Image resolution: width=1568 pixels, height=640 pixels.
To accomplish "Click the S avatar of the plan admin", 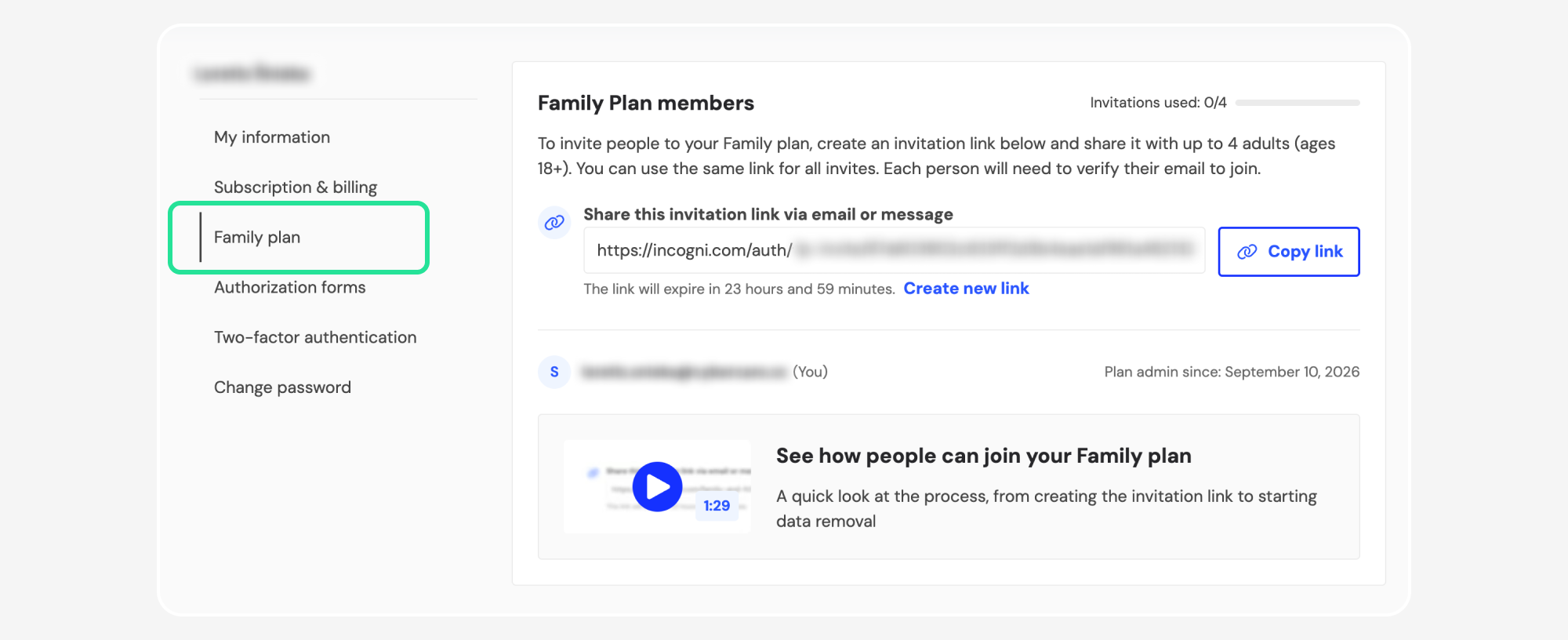I will tap(554, 372).
